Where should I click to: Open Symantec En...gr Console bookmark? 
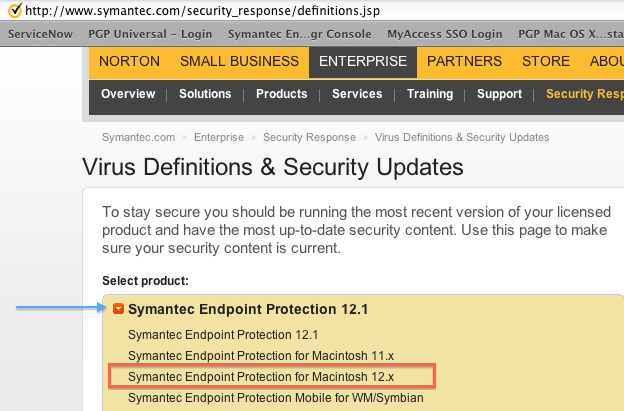coord(299,34)
